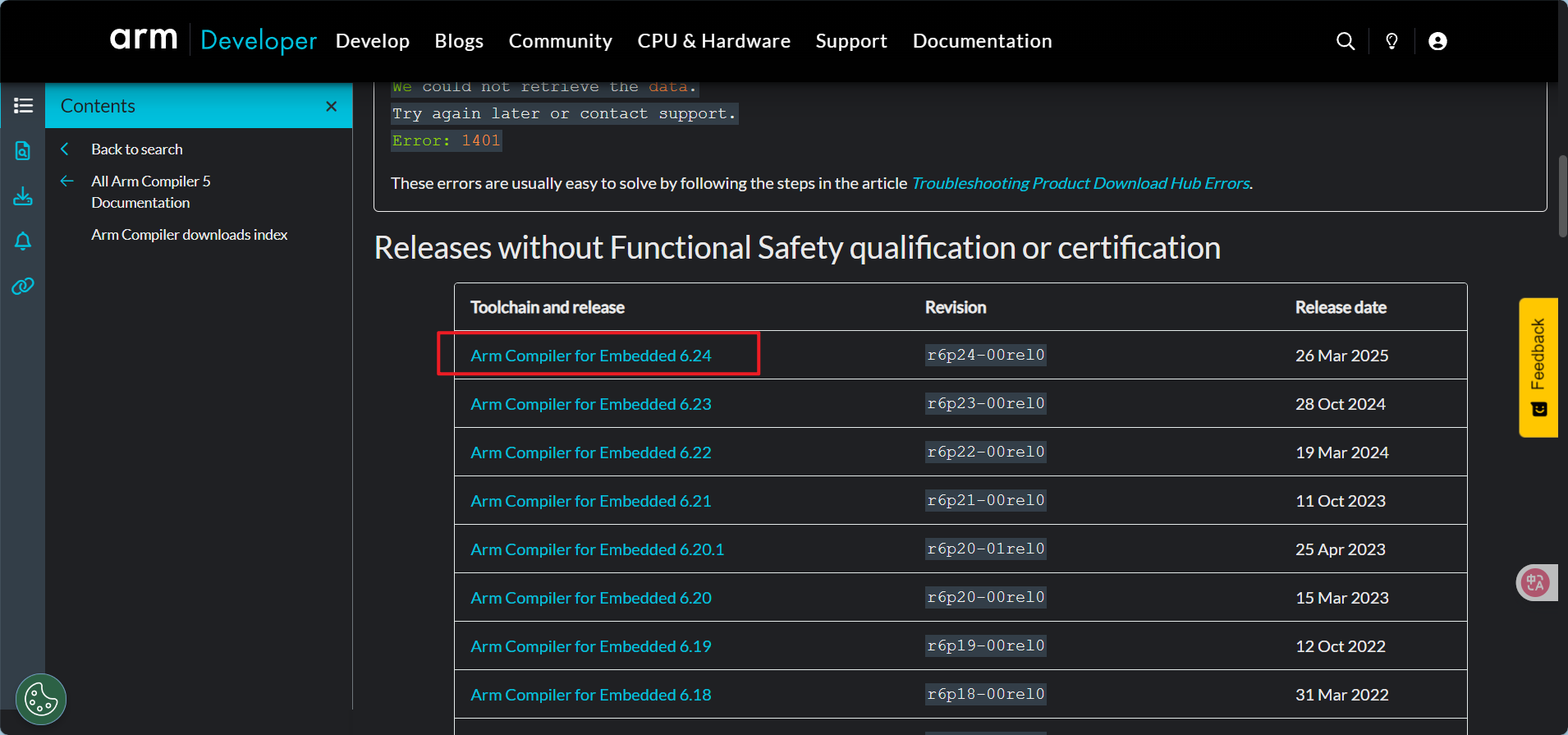Click the Developer home link
Image resolution: width=1568 pixels, height=735 pixels.
pyautogui.click(x=259, y=40)
